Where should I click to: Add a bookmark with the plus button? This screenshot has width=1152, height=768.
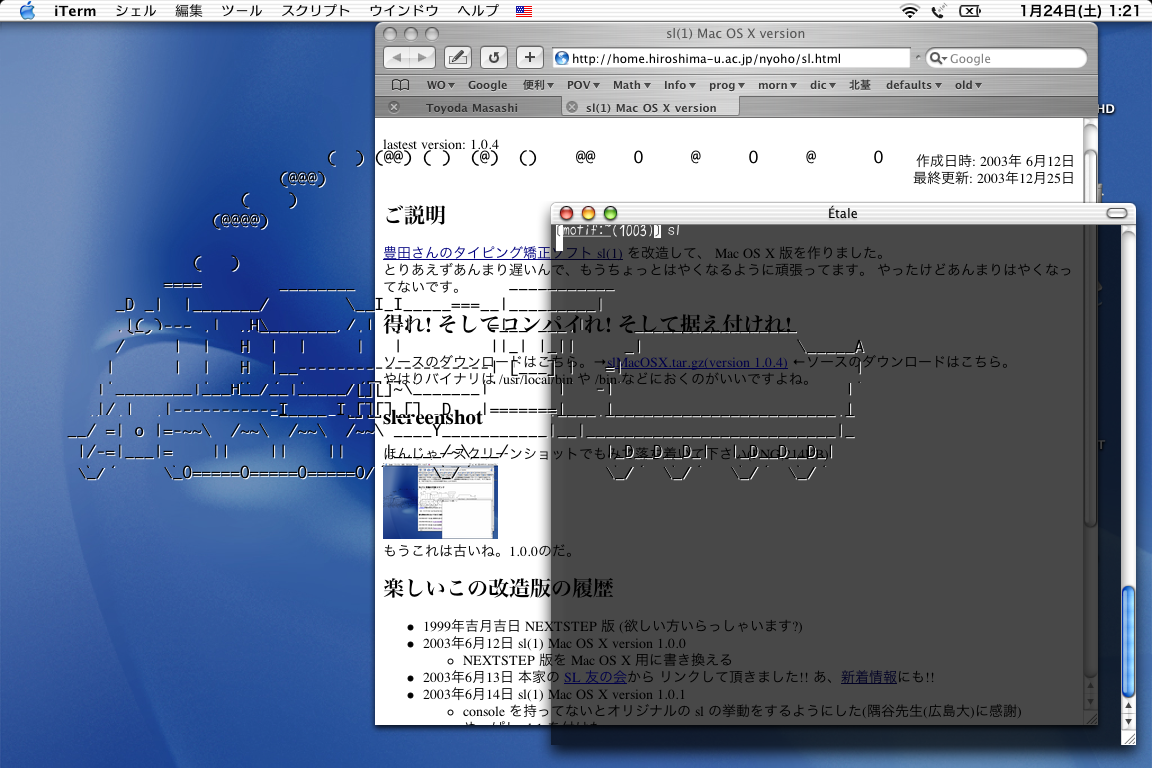pyautogui.click(x=530, y=58)
